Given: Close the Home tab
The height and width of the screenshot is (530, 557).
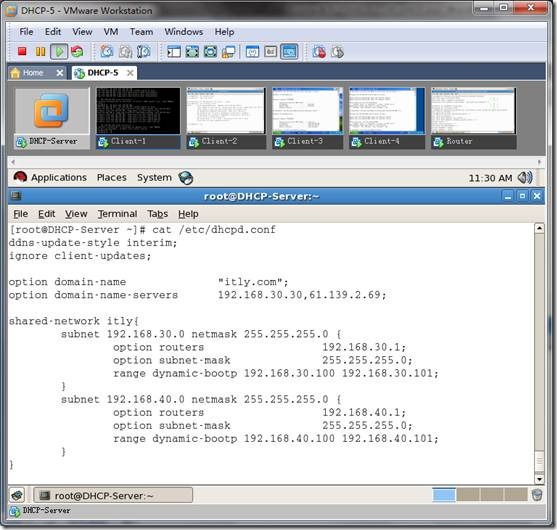Looking at the screenshot, I should pyautogui.click(x=60, y=73).
